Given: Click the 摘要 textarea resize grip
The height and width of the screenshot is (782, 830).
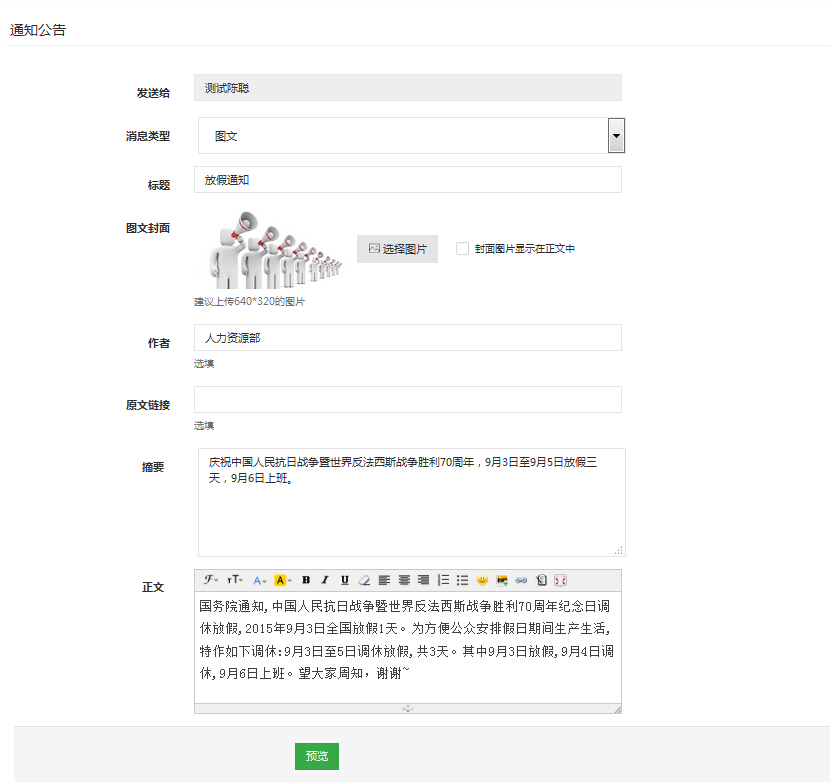Looking at the screenshot, I should coord(619,551).
